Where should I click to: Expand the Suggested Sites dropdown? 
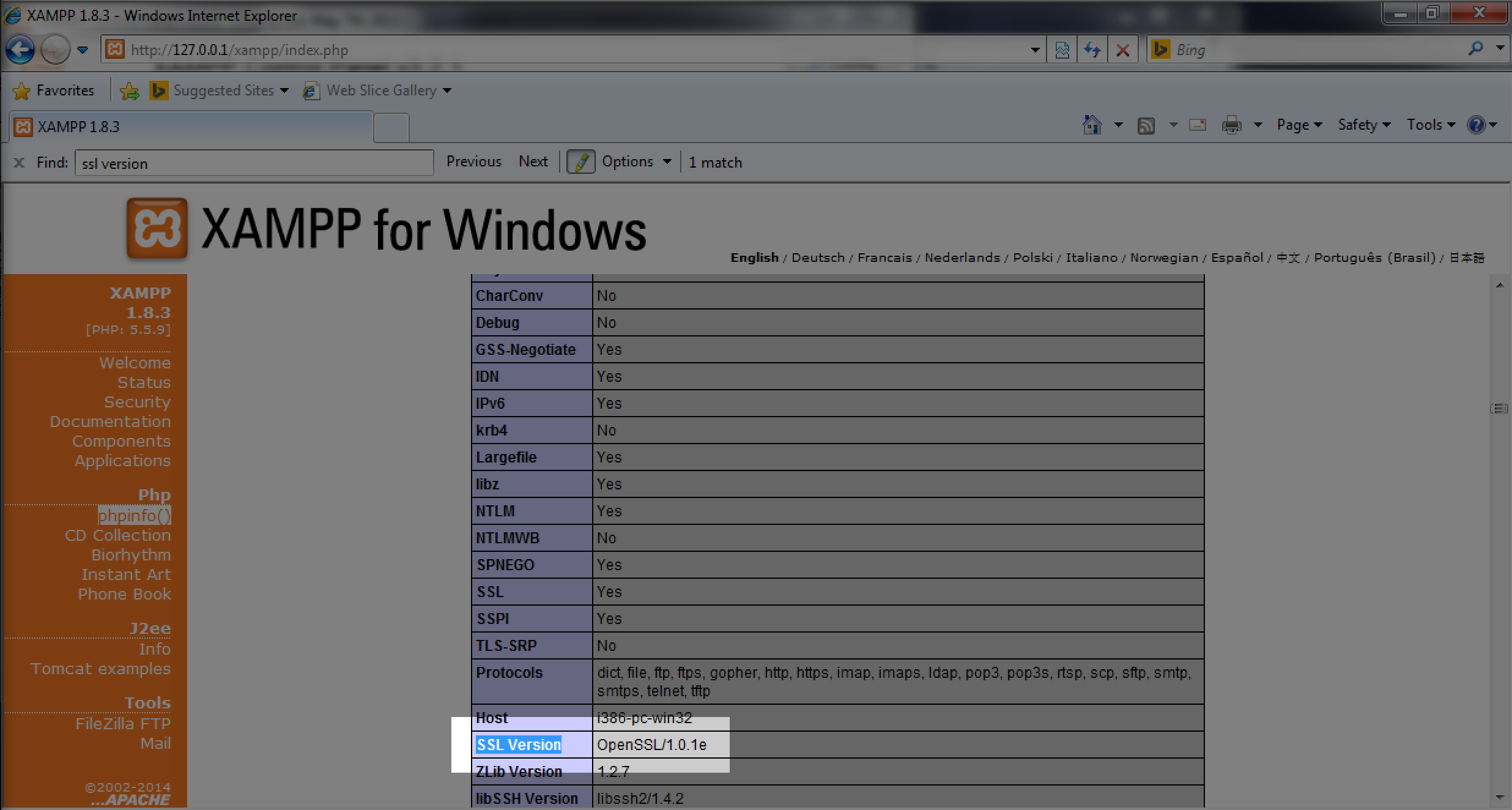[284, 91]
